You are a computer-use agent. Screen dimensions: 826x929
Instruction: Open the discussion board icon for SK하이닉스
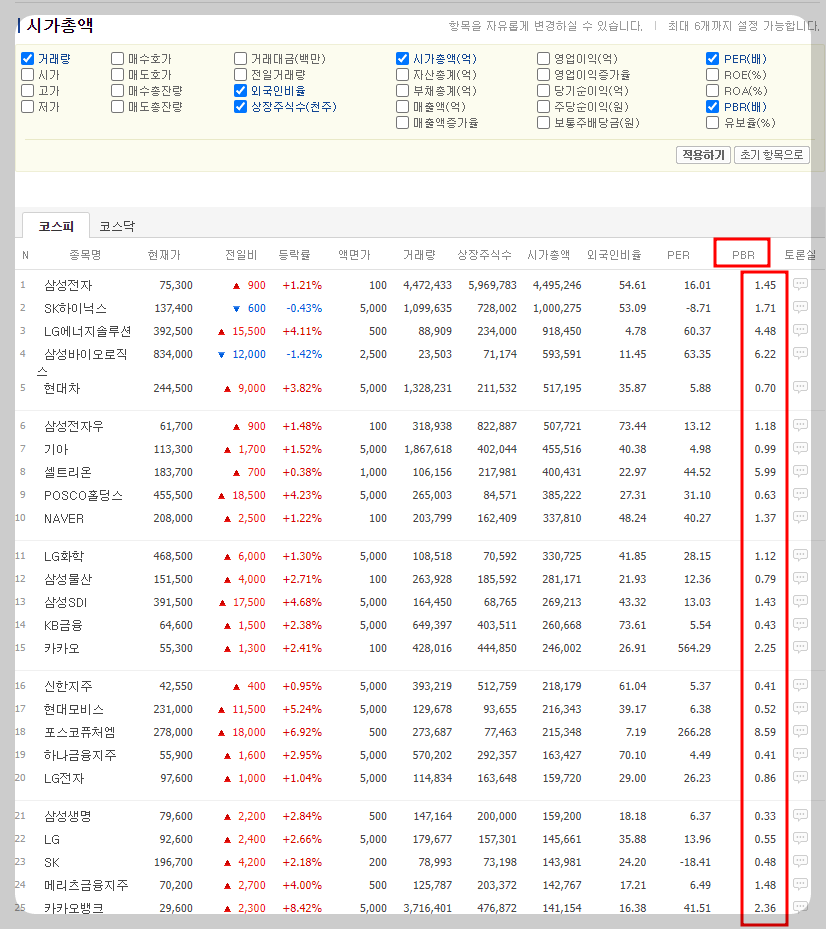click(x=800, y=308)
